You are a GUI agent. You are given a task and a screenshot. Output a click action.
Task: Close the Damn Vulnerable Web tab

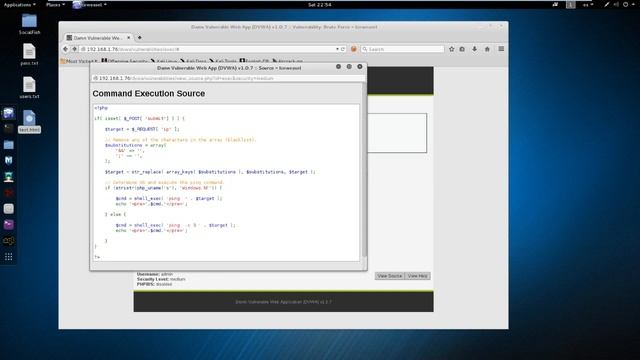(129, 38)
